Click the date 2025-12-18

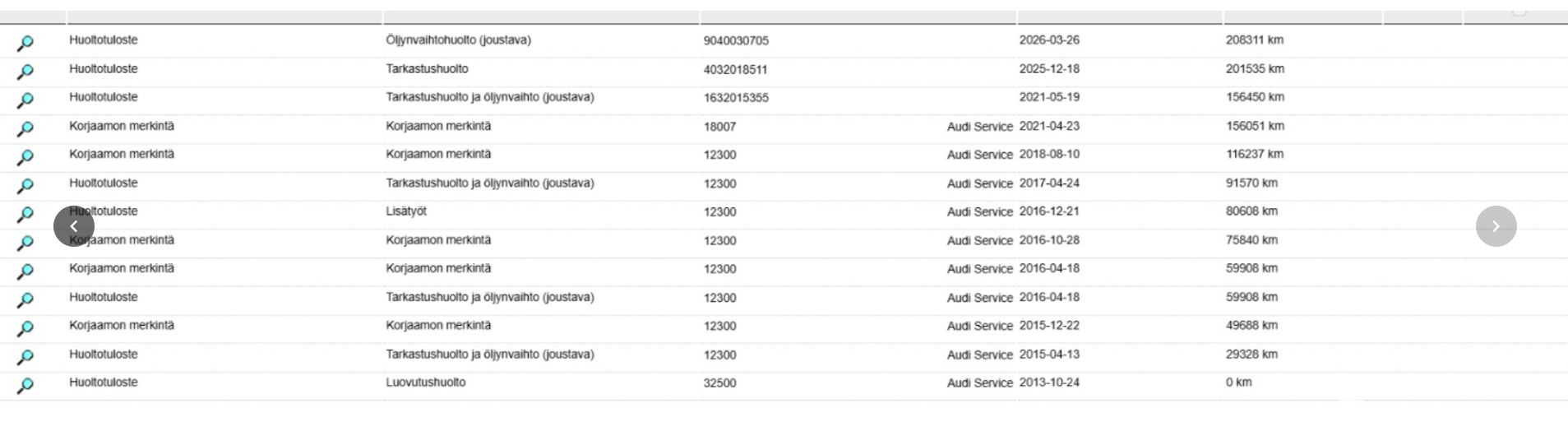1049,69
